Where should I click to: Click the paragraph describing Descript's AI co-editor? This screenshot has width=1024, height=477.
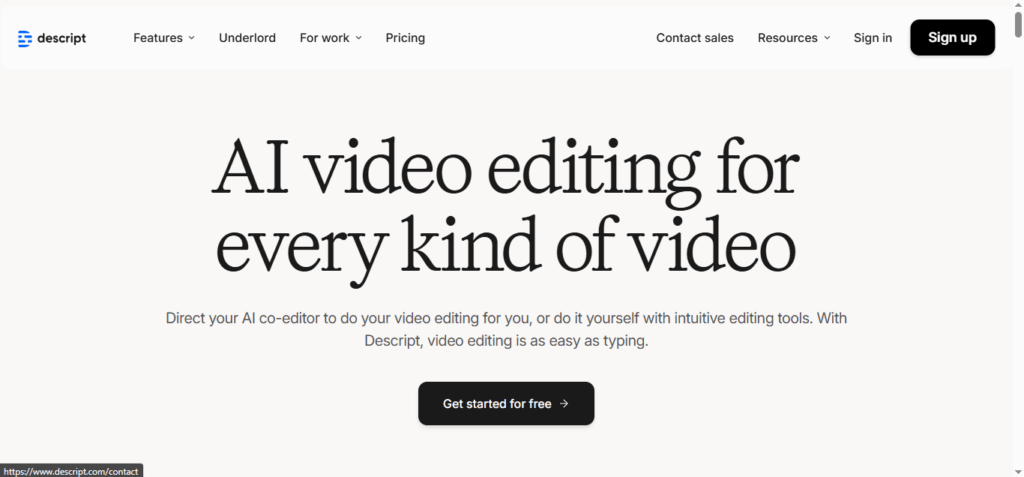click(x=505, y=329)
